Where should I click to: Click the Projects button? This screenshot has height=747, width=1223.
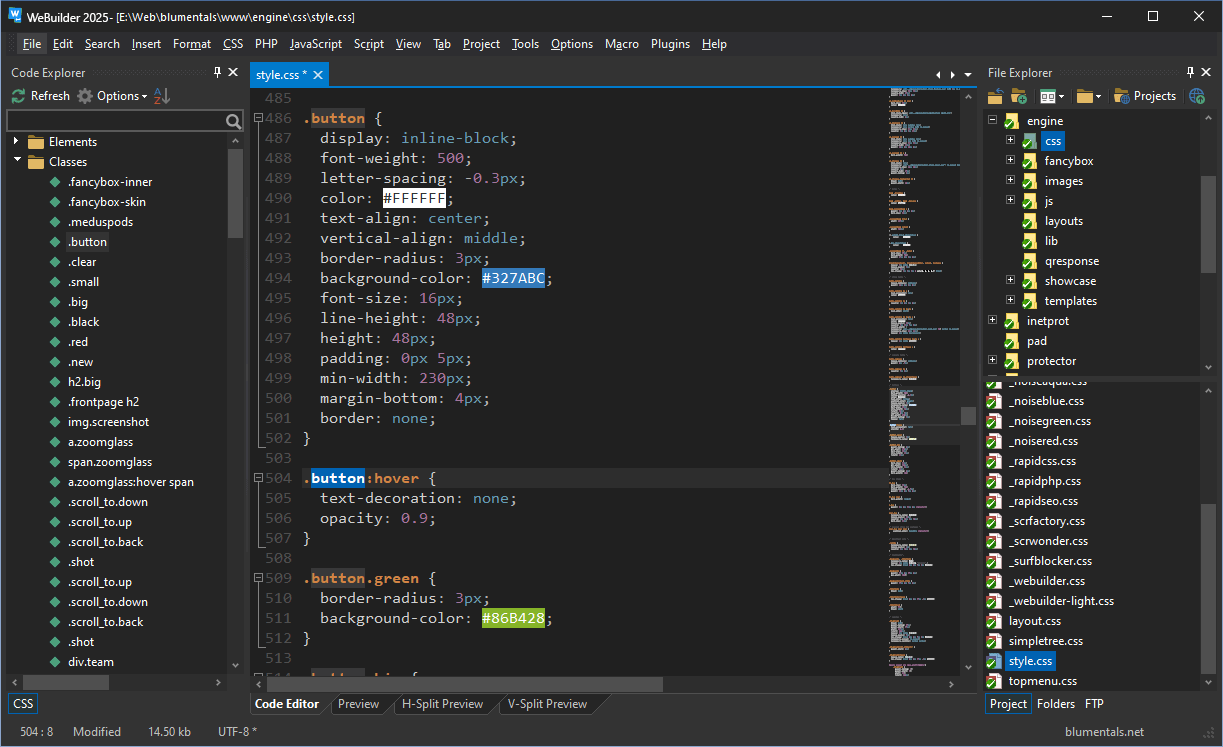coord(1146,96)
